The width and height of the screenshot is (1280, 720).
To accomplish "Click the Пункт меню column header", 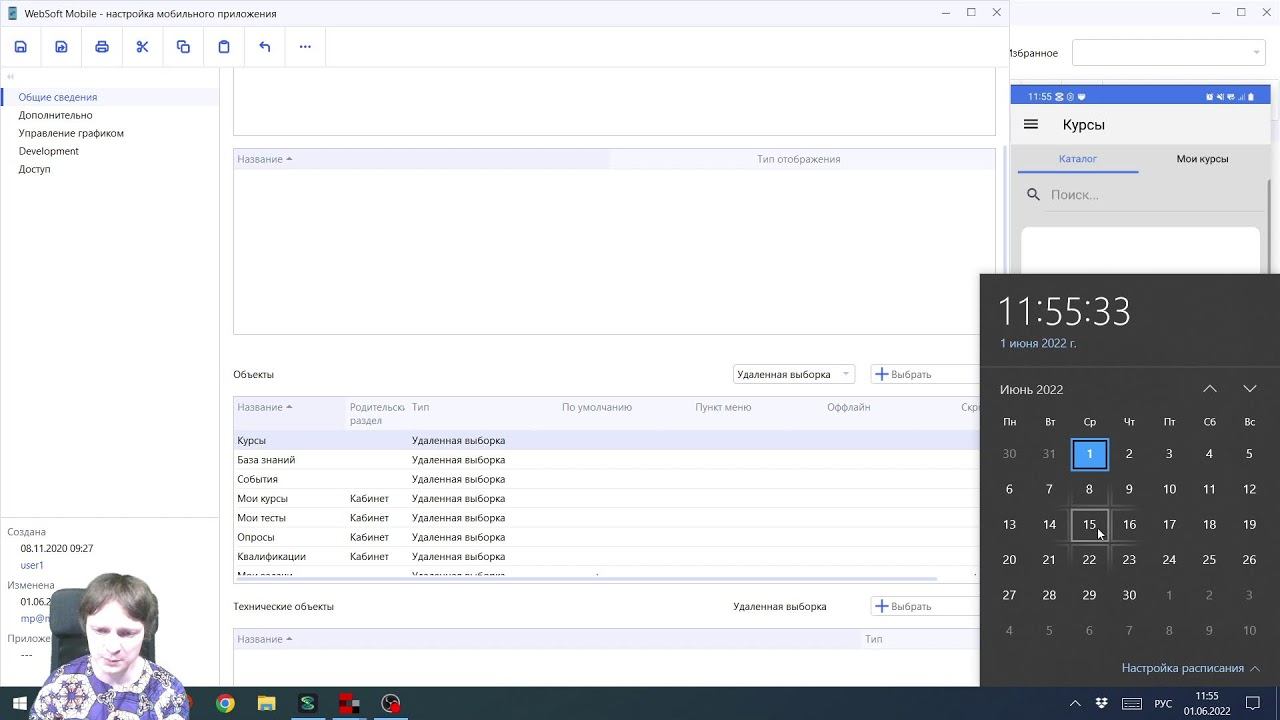I will click(723, 407).
